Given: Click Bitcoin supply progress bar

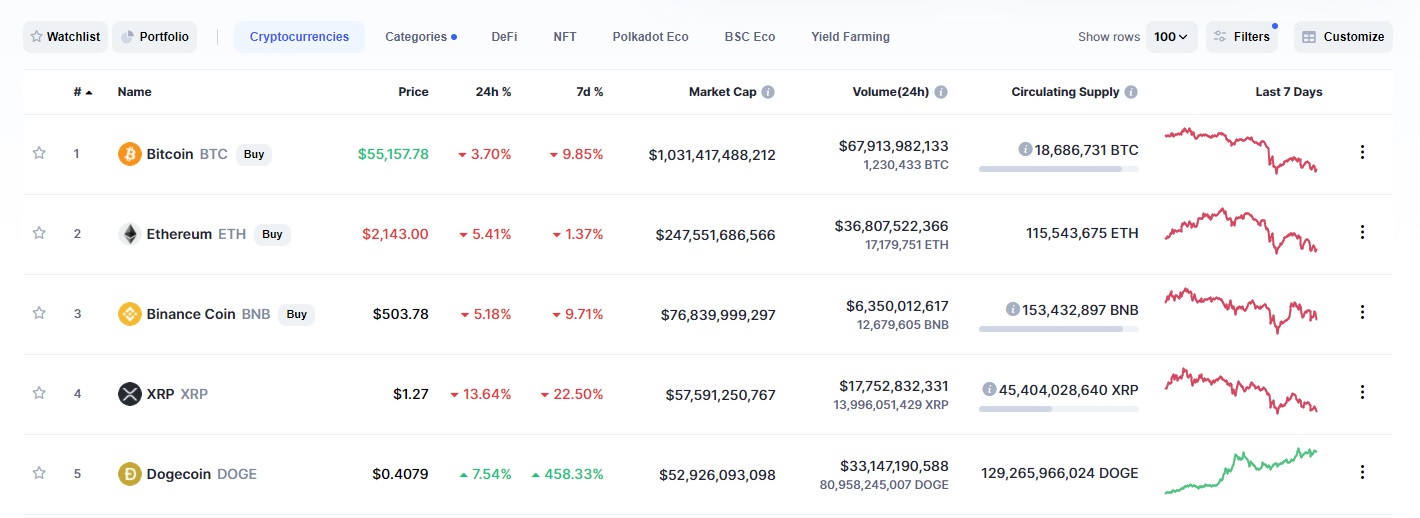Looking at the screenshot, I should (x=1058, y=169).
